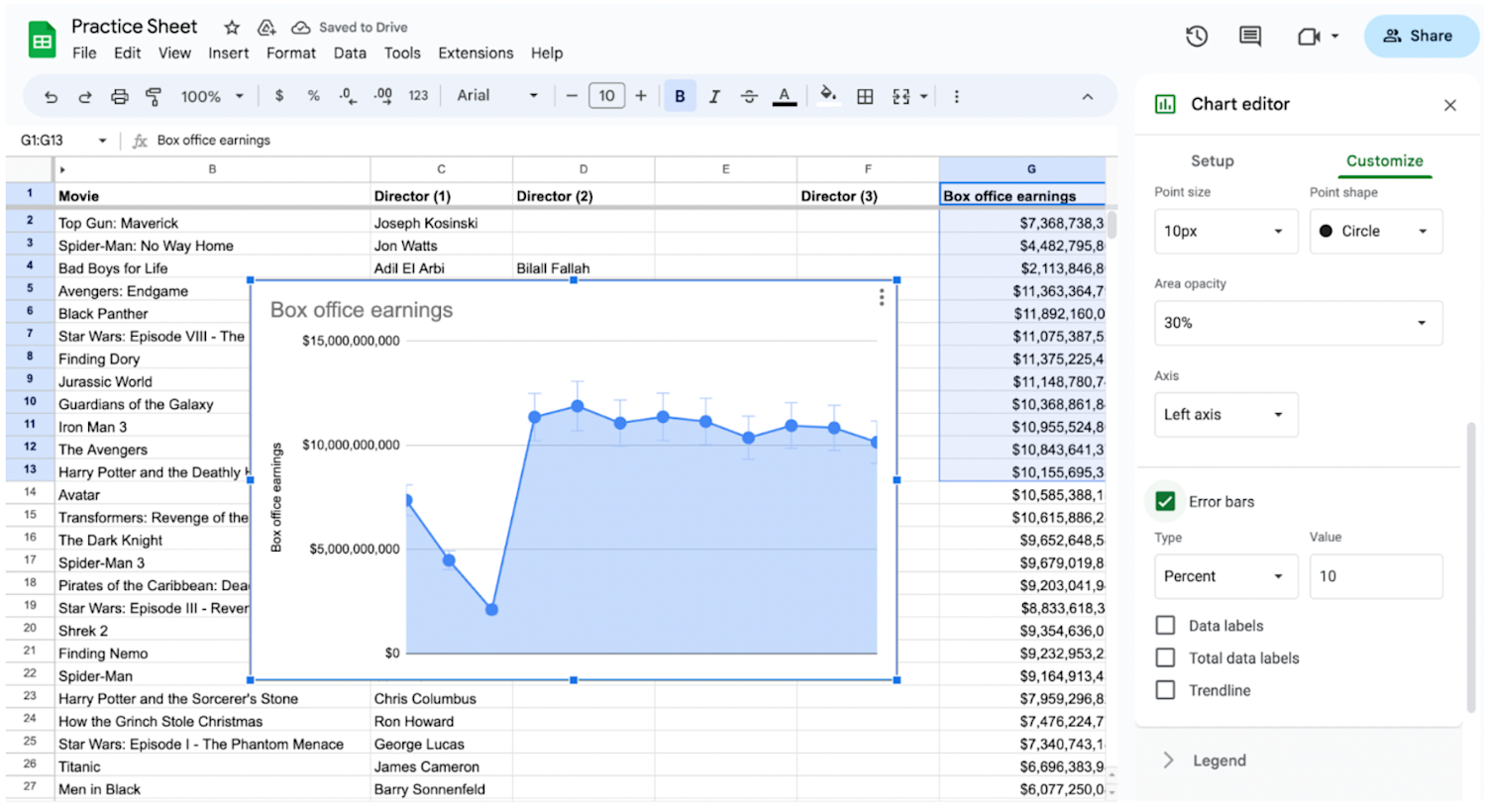
Task: Open the Data menu
Action: click(350, 53)
